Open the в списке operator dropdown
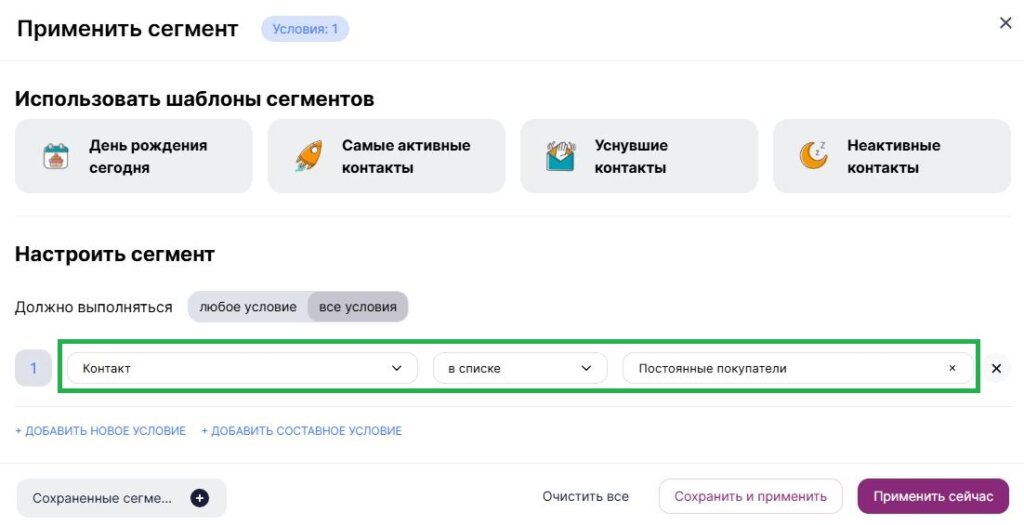This screenshot has width=1024, height=525. 520,368
